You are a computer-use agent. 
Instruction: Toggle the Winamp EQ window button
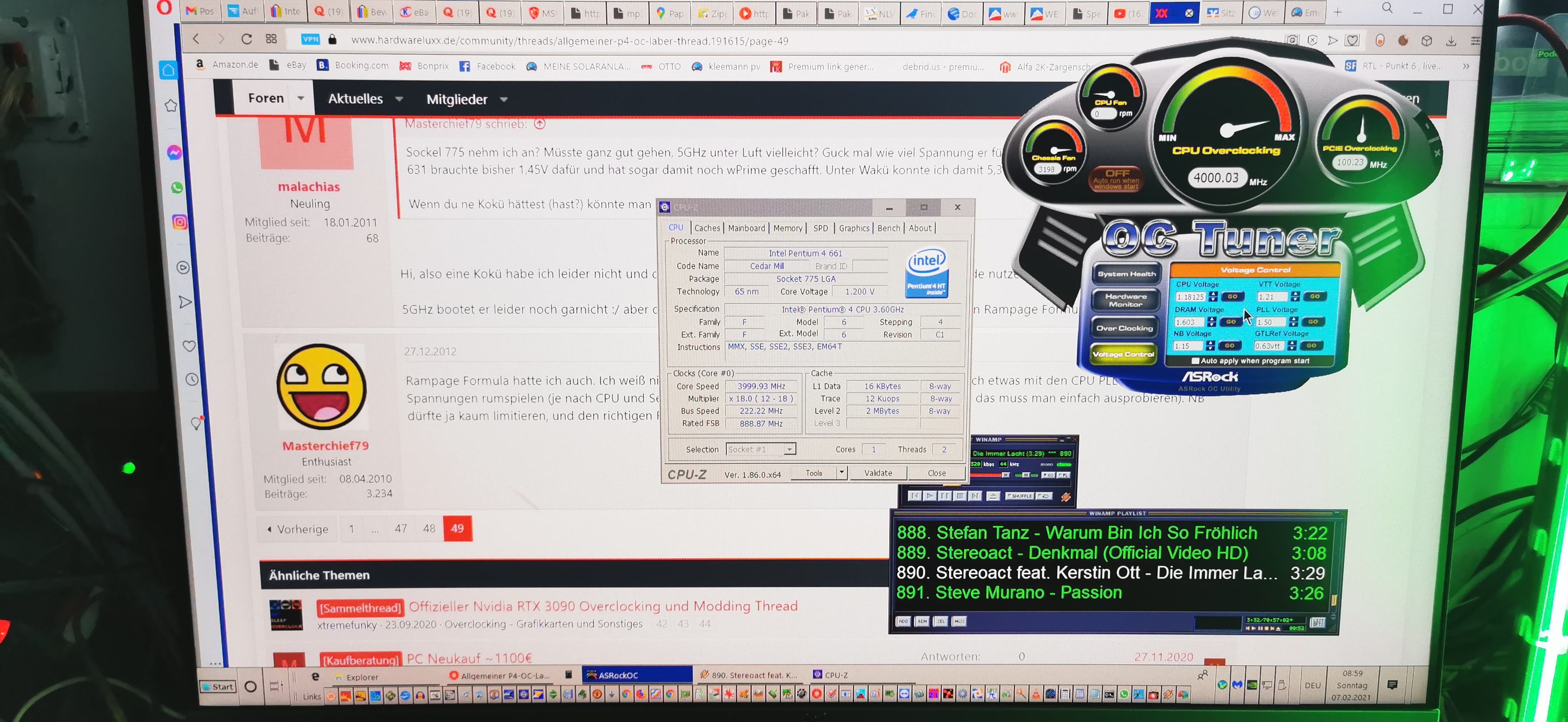point(1049,475)
